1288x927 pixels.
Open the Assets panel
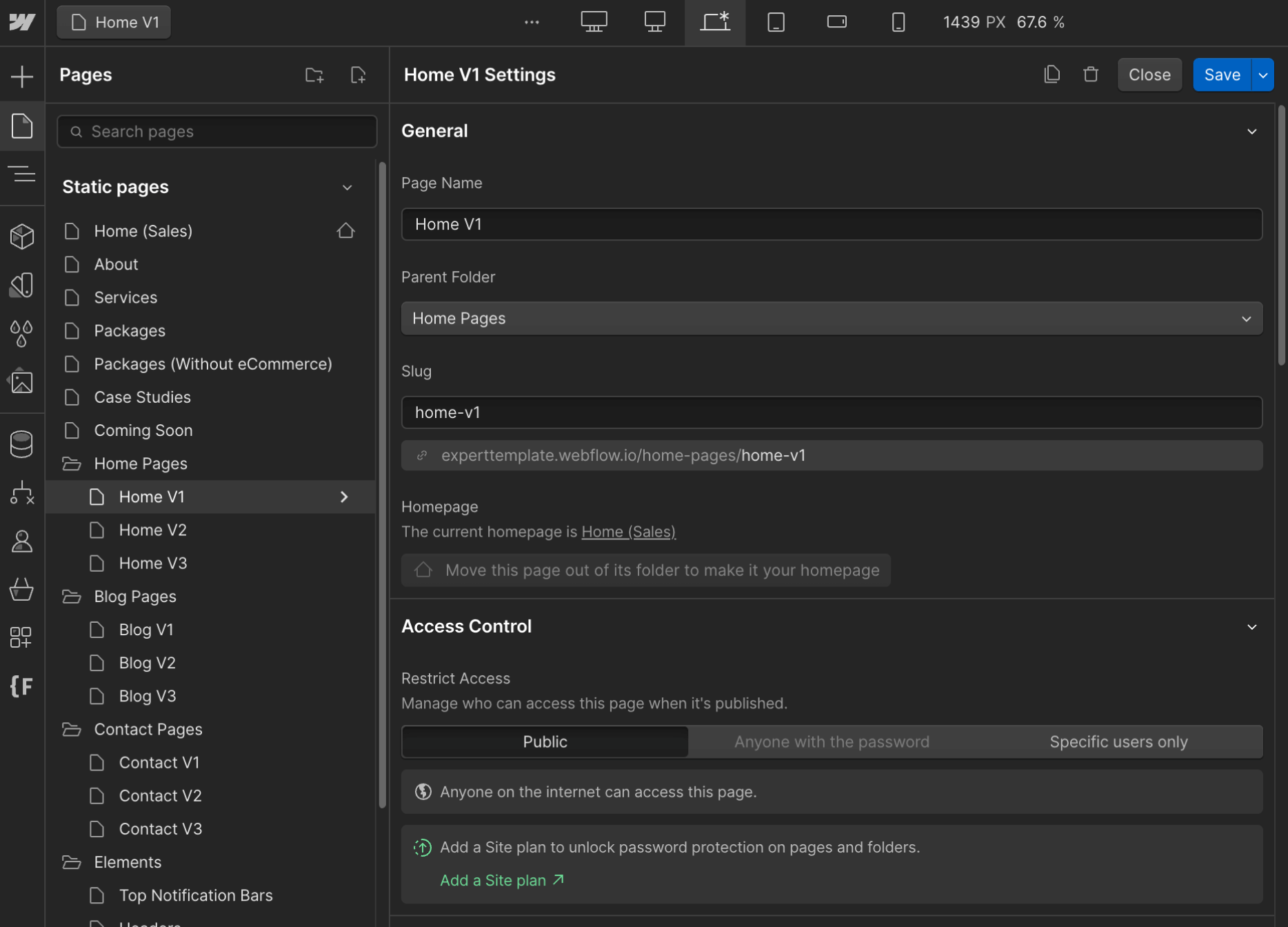coord(23,381)
